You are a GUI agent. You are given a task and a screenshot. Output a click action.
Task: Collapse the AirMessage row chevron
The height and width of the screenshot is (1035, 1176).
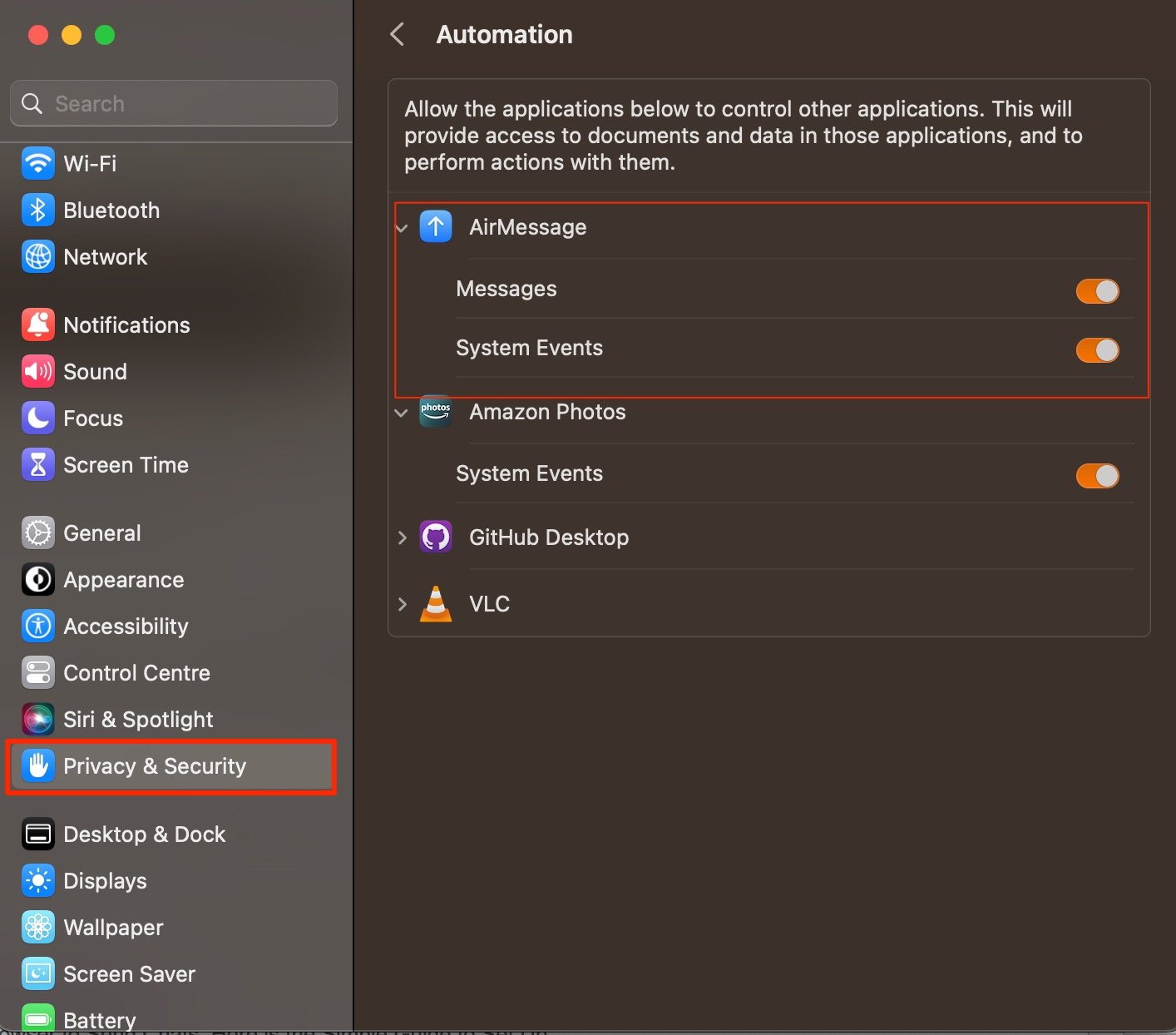click(x=402, y=228)
